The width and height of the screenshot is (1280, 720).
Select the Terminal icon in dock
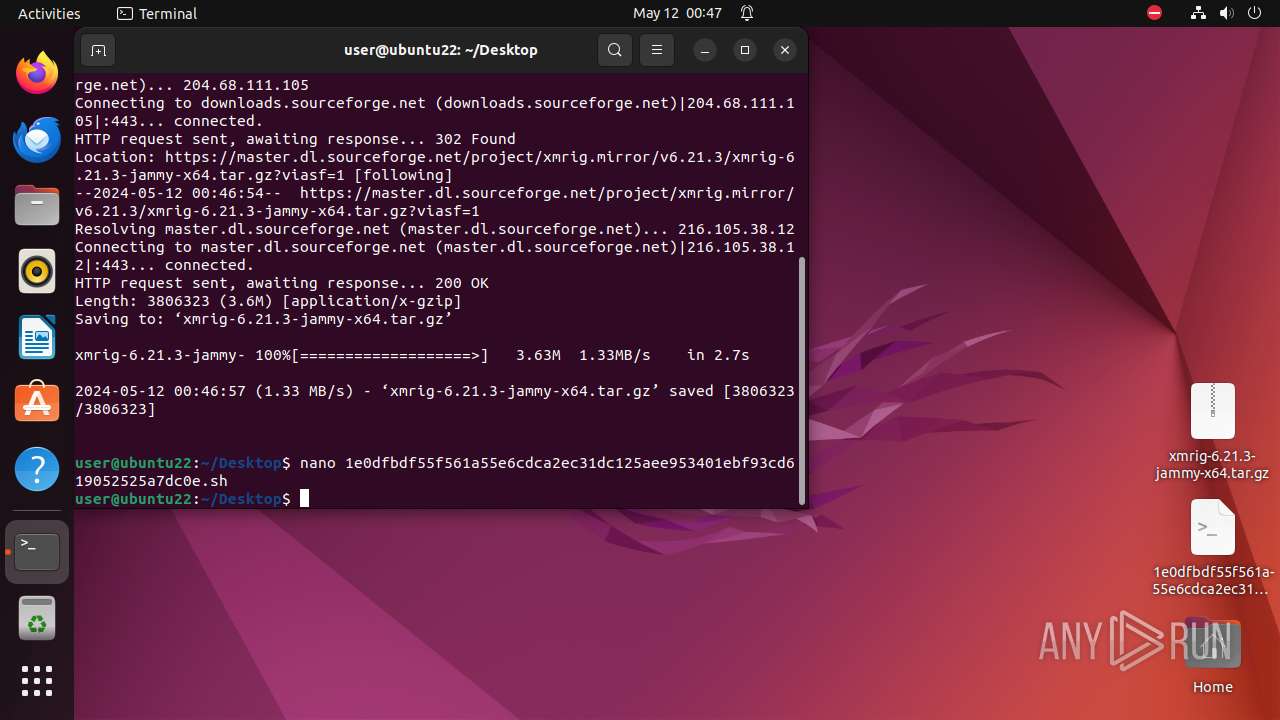(x=37, y=551)
